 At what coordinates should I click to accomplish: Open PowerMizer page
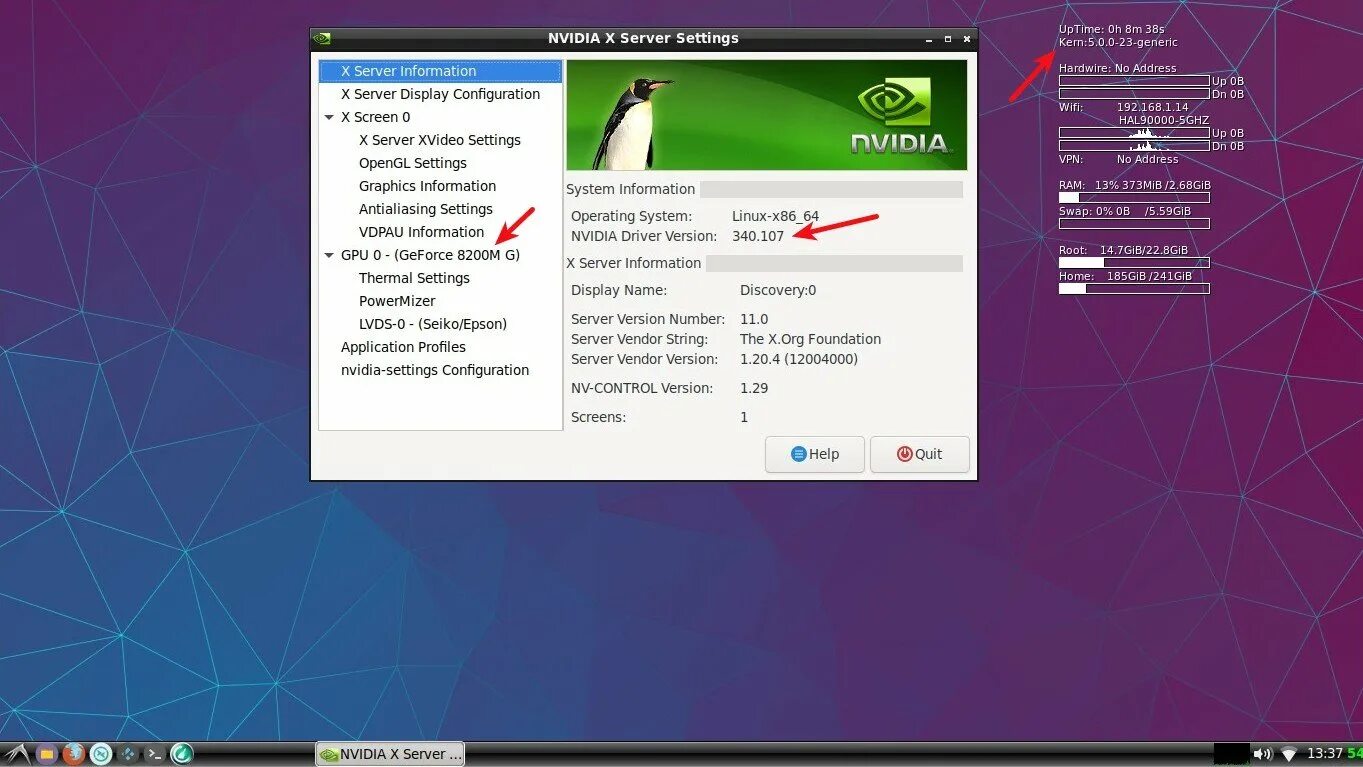click(397, 301)
